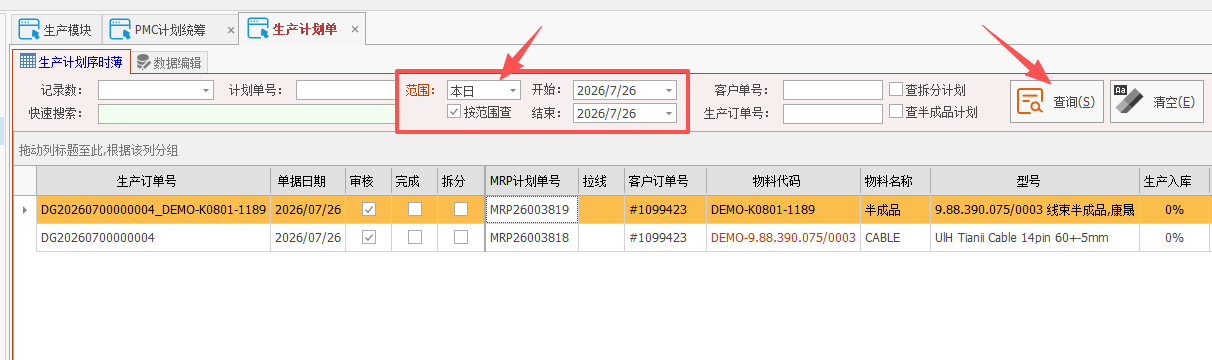Click the 生产模块 tab window icon
This screenshot has height=360, width=1212.
click(x=29, y=29)
